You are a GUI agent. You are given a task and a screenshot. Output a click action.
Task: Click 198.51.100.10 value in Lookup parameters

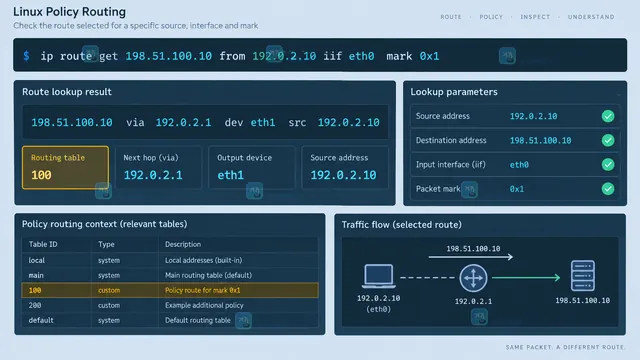pos(540,140)
